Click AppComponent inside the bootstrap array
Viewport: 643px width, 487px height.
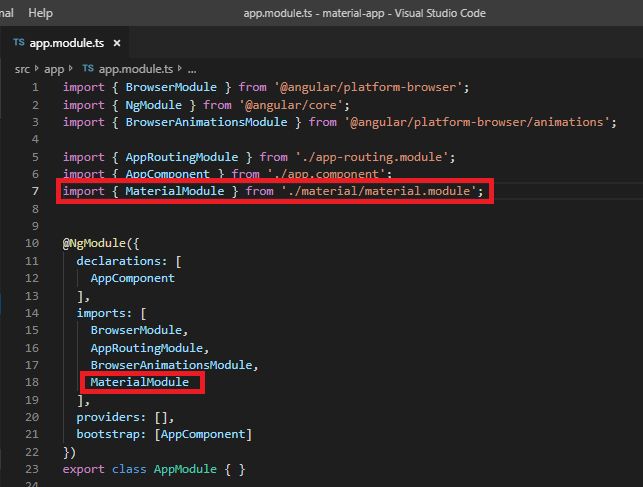pos(203,434)
